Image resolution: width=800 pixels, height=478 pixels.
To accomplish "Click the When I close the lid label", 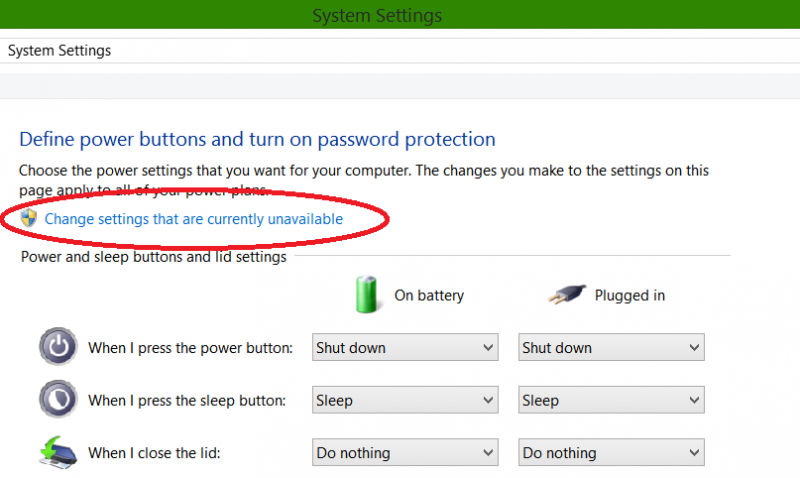I will (154, 453).
